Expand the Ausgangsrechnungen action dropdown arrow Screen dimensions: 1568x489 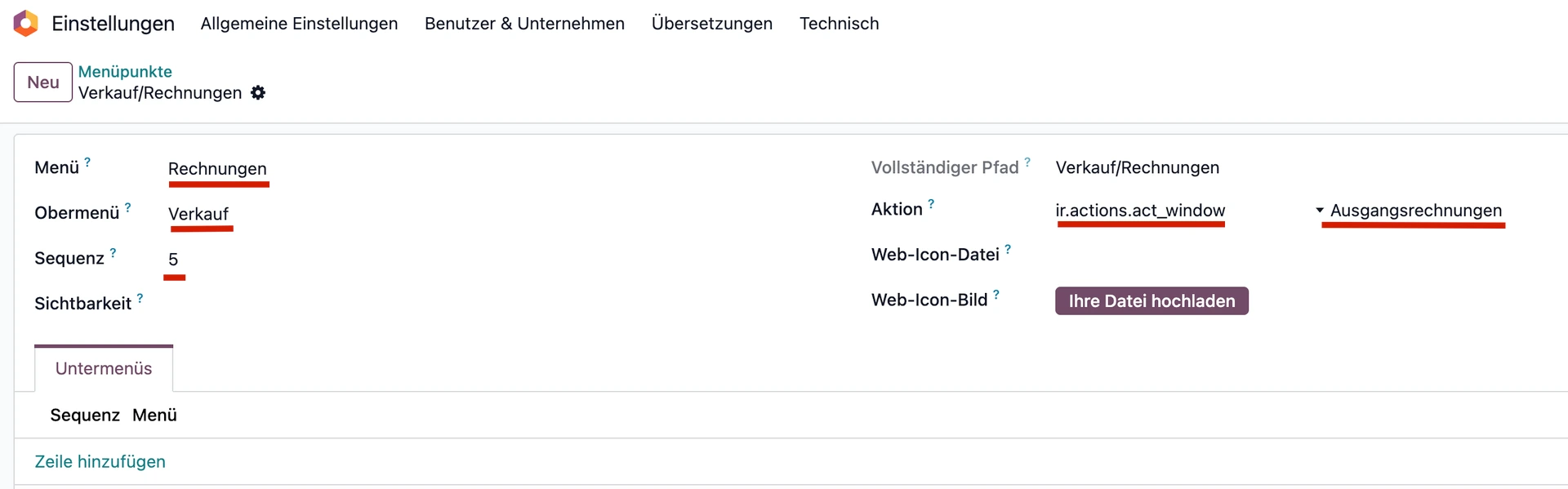(1320, 211)
